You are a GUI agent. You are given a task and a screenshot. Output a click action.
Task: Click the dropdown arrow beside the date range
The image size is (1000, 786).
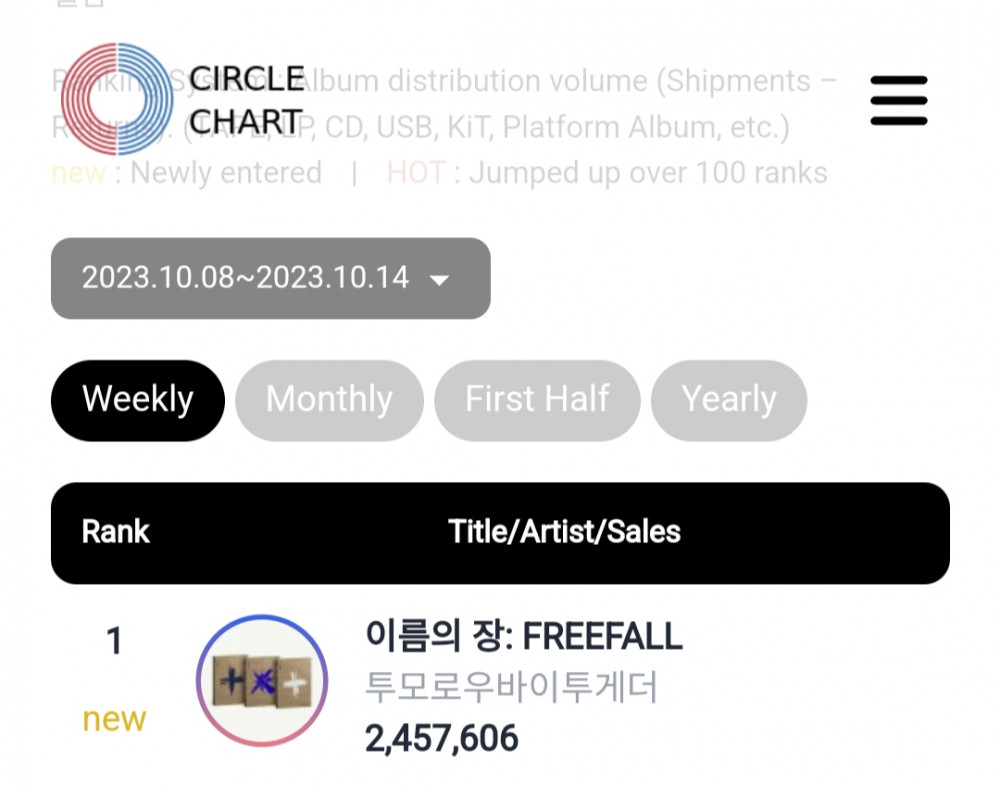tap(439, 280)
